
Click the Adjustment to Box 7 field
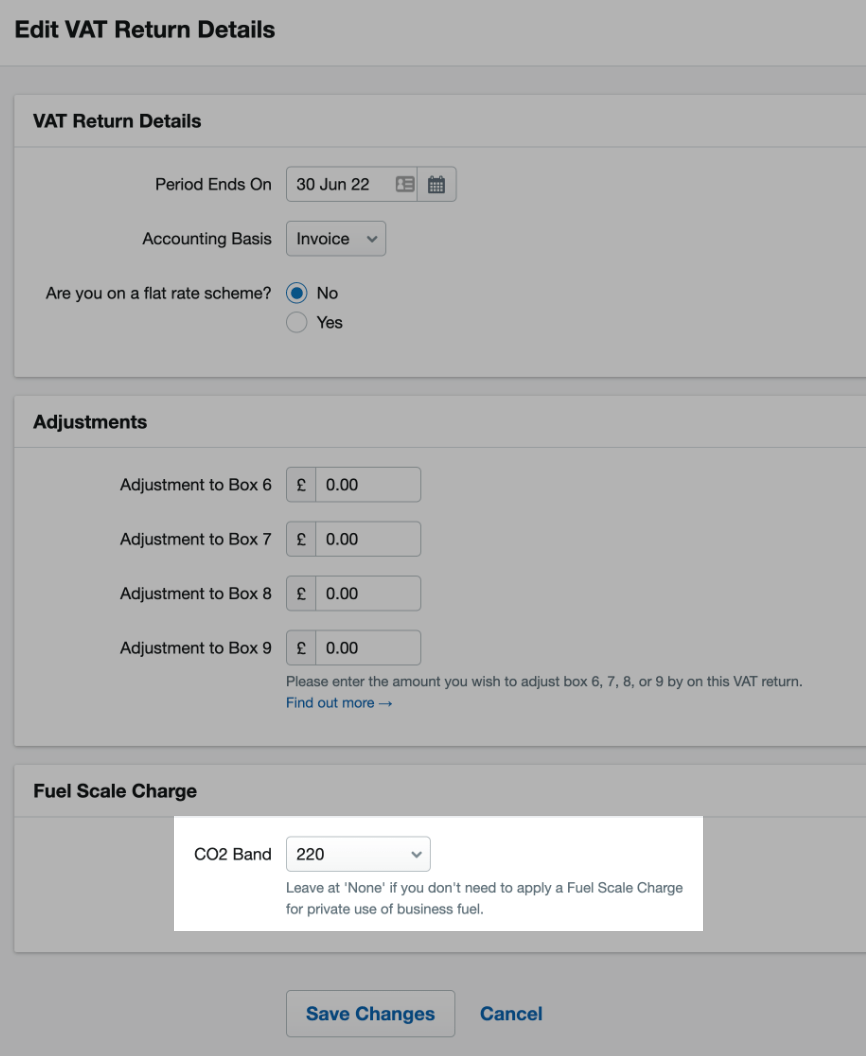[370, 538]
